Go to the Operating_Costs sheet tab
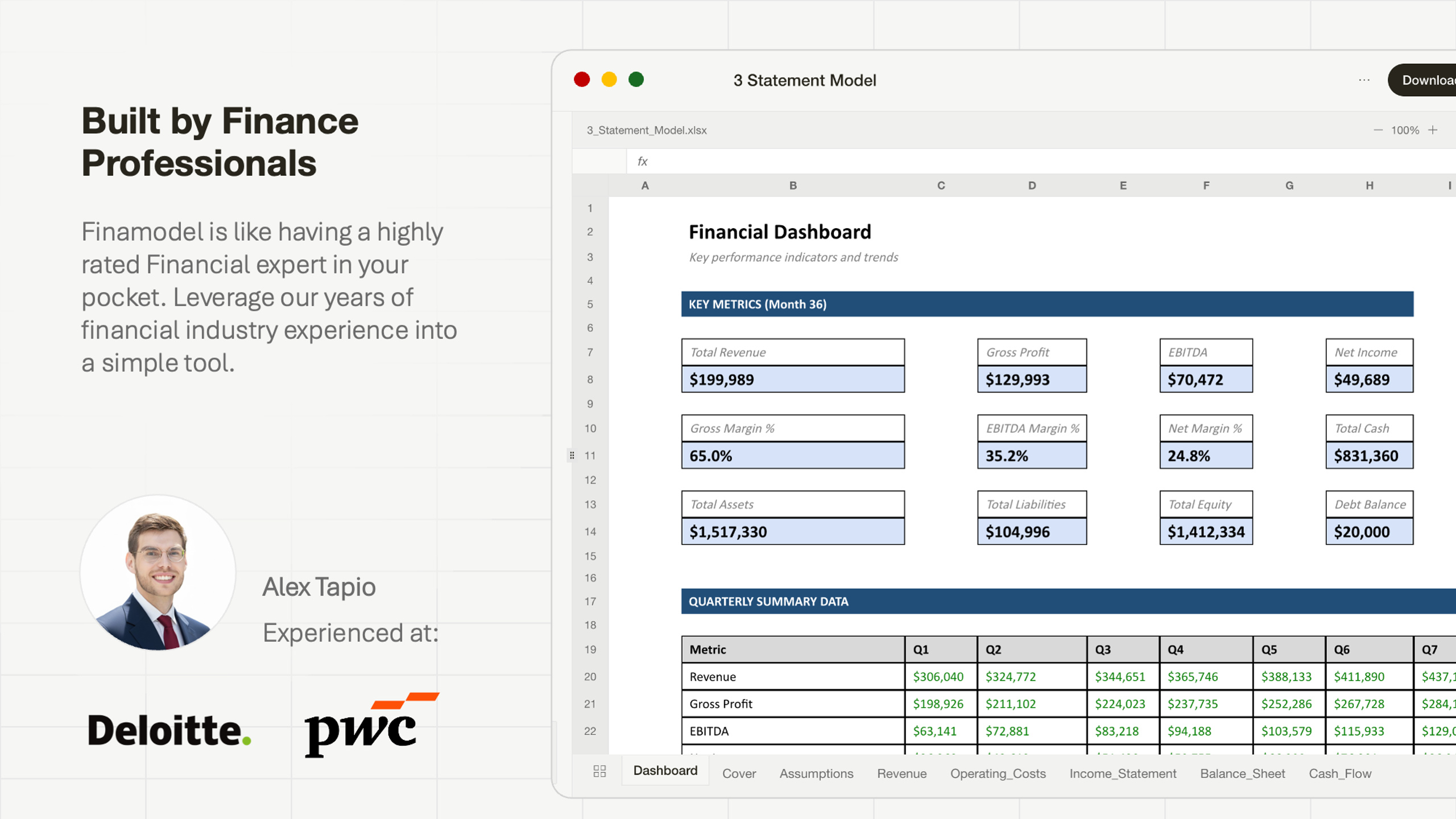Viewport: 1456px width, 819px height. [x=998, y=773]
